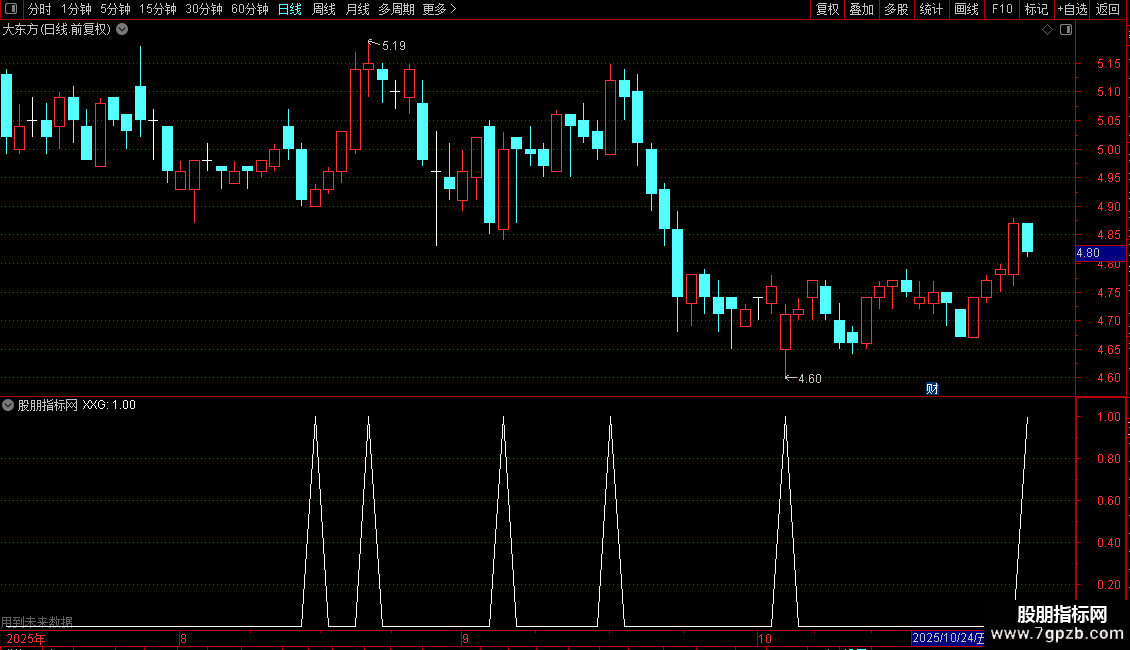
Task: Click the 统计 statistics button
Action: [x=930, y=9]
